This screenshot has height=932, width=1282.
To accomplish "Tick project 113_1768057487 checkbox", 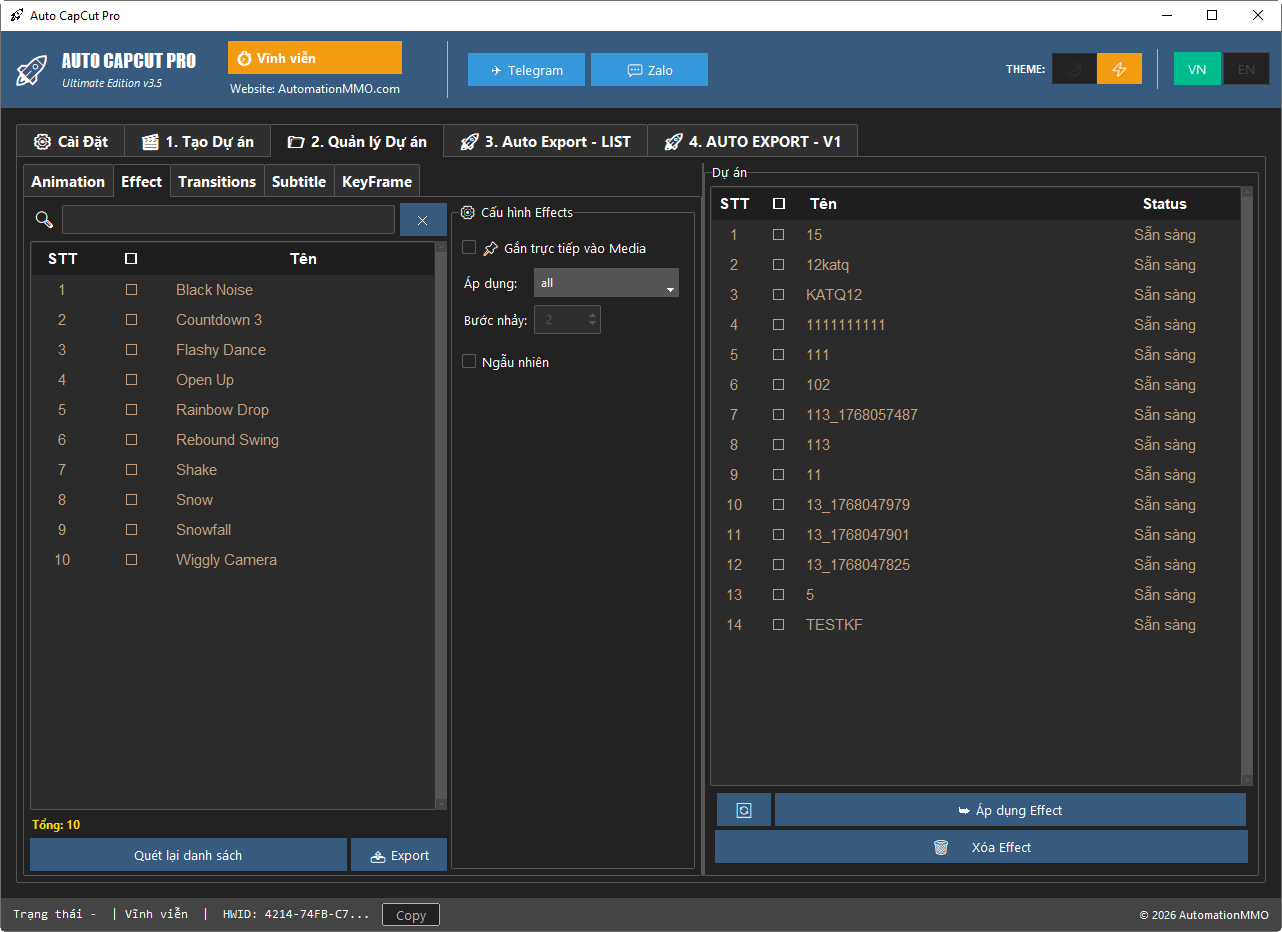I will pyautogui.click(x=779, y=415).
